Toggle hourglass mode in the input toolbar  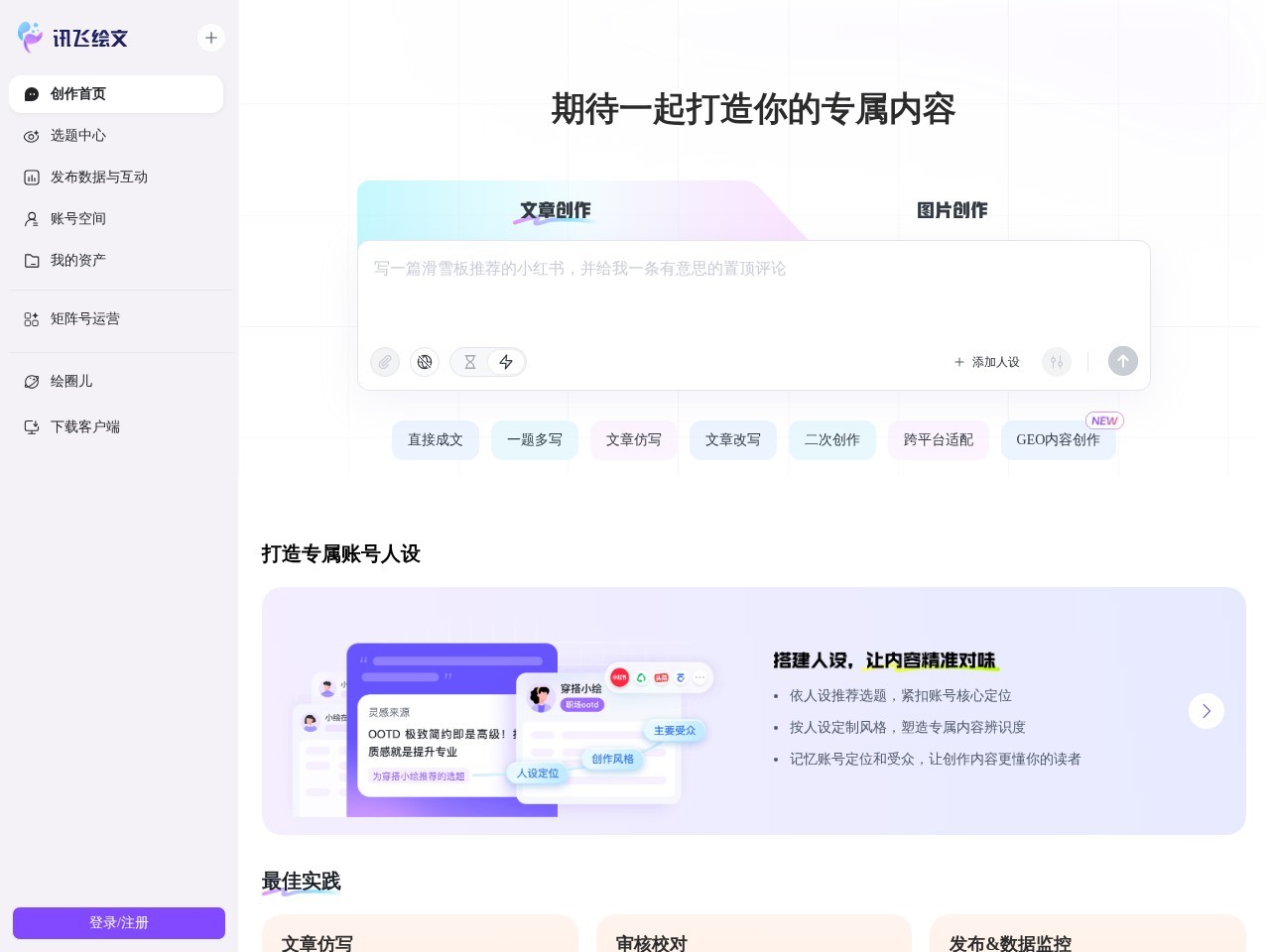coord(469,362)
